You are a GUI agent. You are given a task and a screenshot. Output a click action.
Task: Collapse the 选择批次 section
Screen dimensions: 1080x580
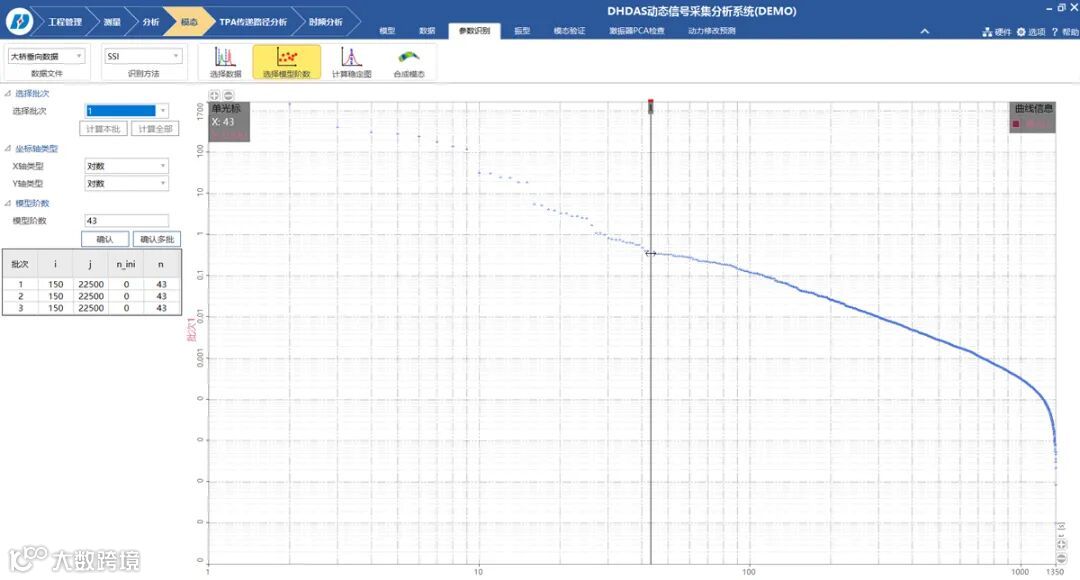tap(8, 93)
